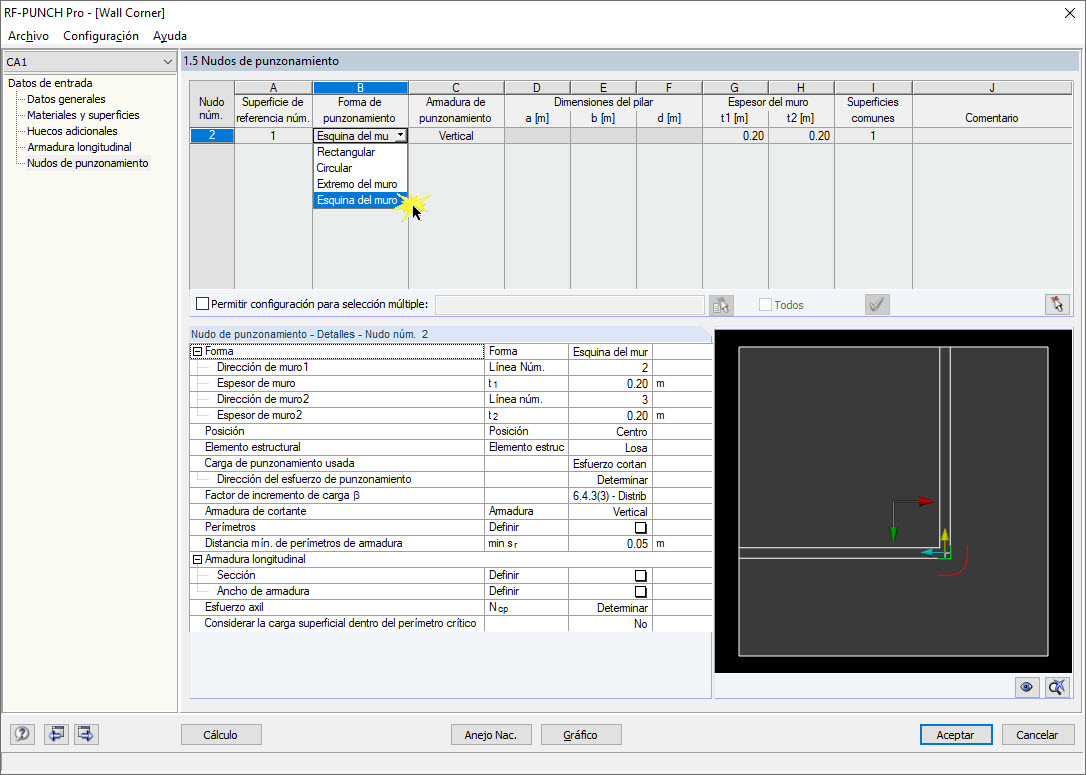Viewport: 1086px width, 775px height.
Task: Click the grayed checkmark apply button
Action: [x=878, y=304]
